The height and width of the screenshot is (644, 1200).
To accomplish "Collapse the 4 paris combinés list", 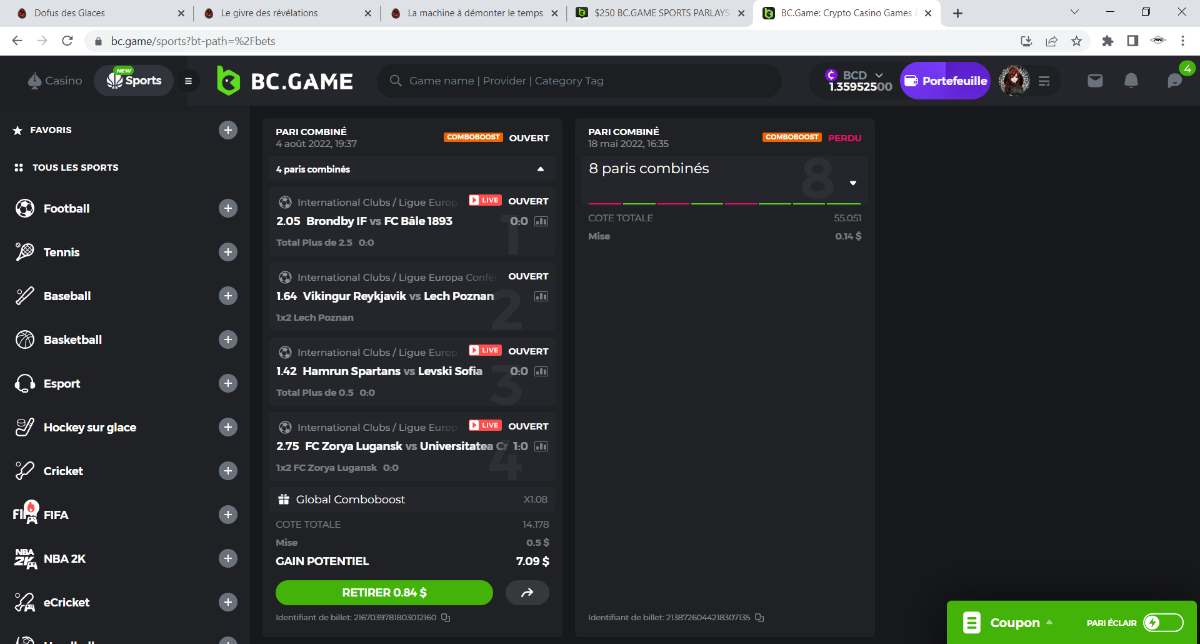I will click(541, 169).
